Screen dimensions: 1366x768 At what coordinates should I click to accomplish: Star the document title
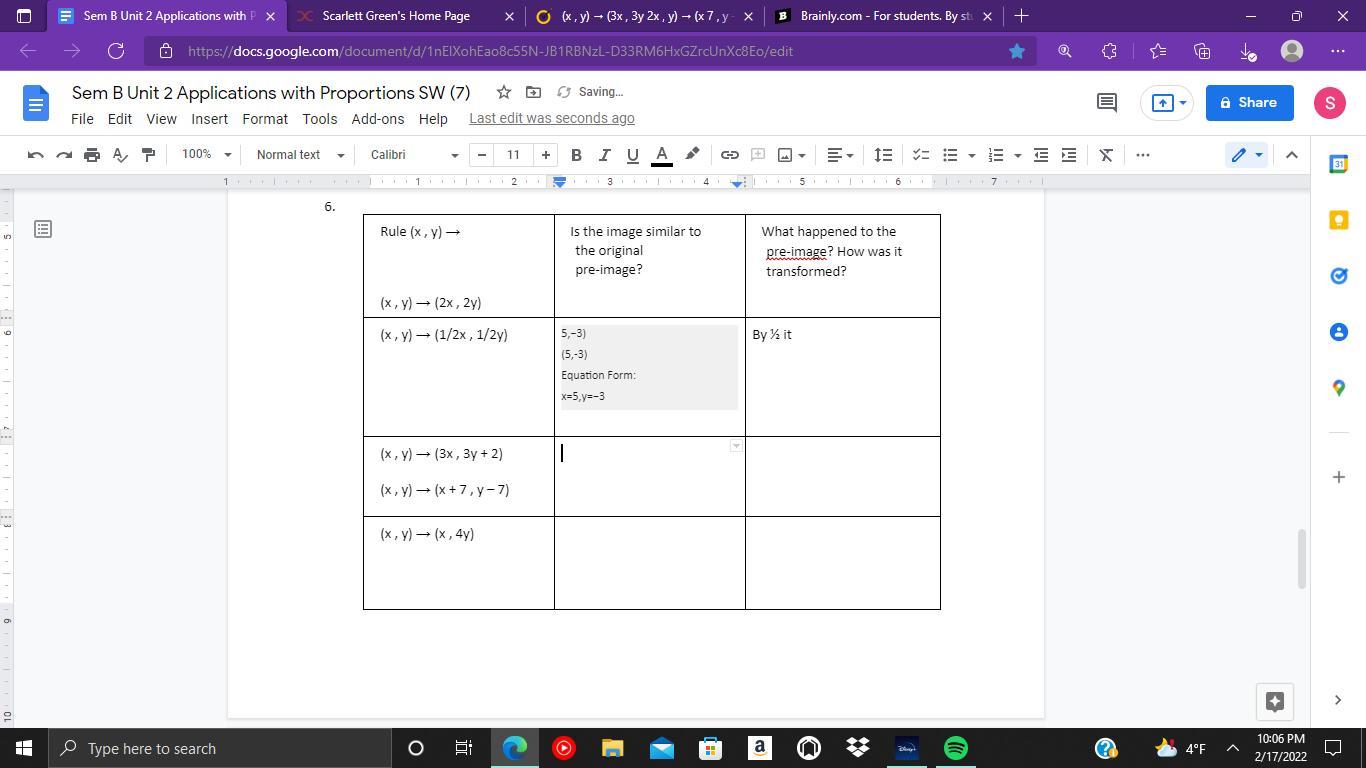(504, 92)
